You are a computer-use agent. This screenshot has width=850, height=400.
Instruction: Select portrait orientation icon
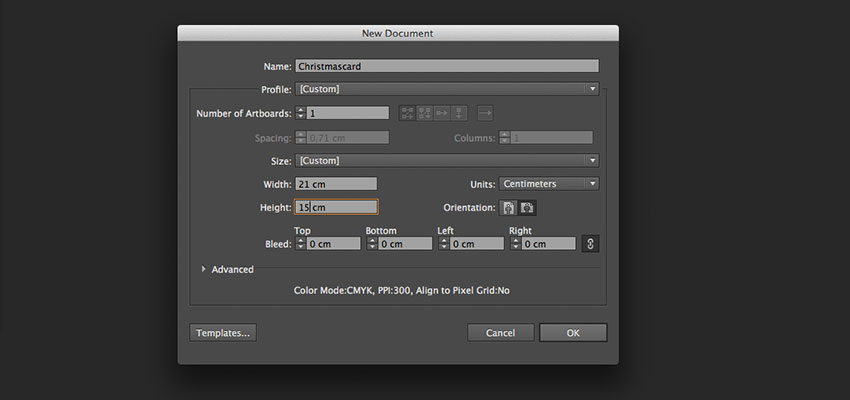pyautogui.click(x=508, y=208)
